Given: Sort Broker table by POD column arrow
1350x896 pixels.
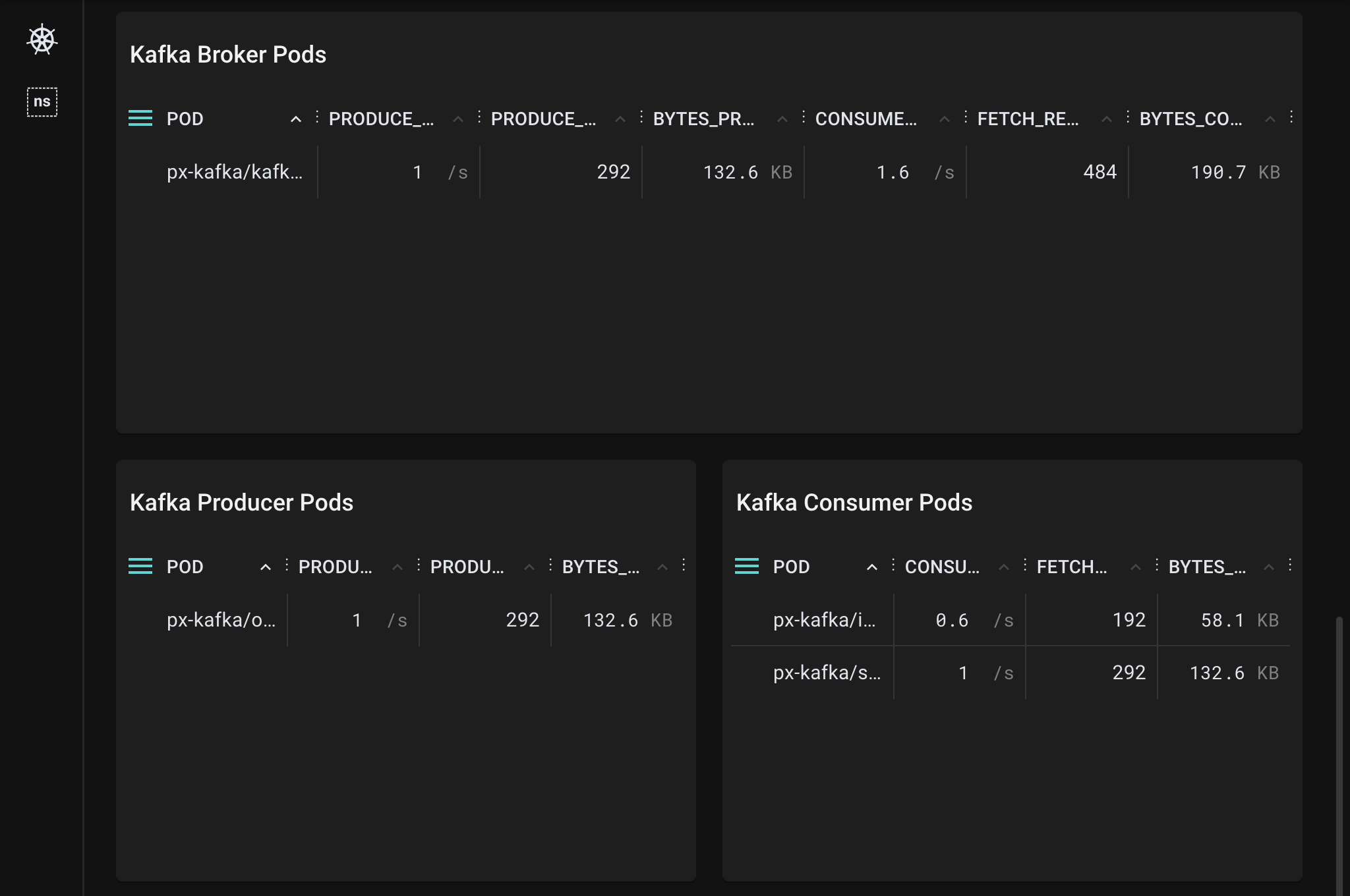Looking at the screenshot, I should click(296, 119).
